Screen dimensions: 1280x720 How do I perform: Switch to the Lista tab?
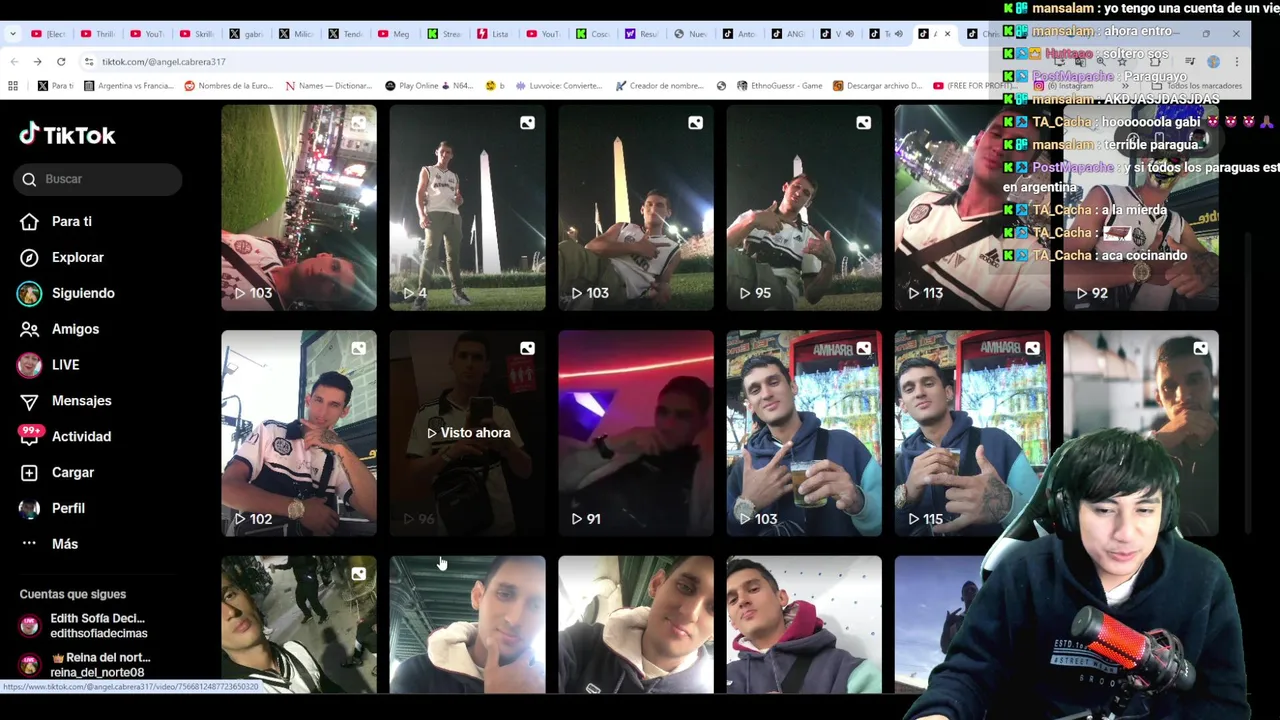493,34
